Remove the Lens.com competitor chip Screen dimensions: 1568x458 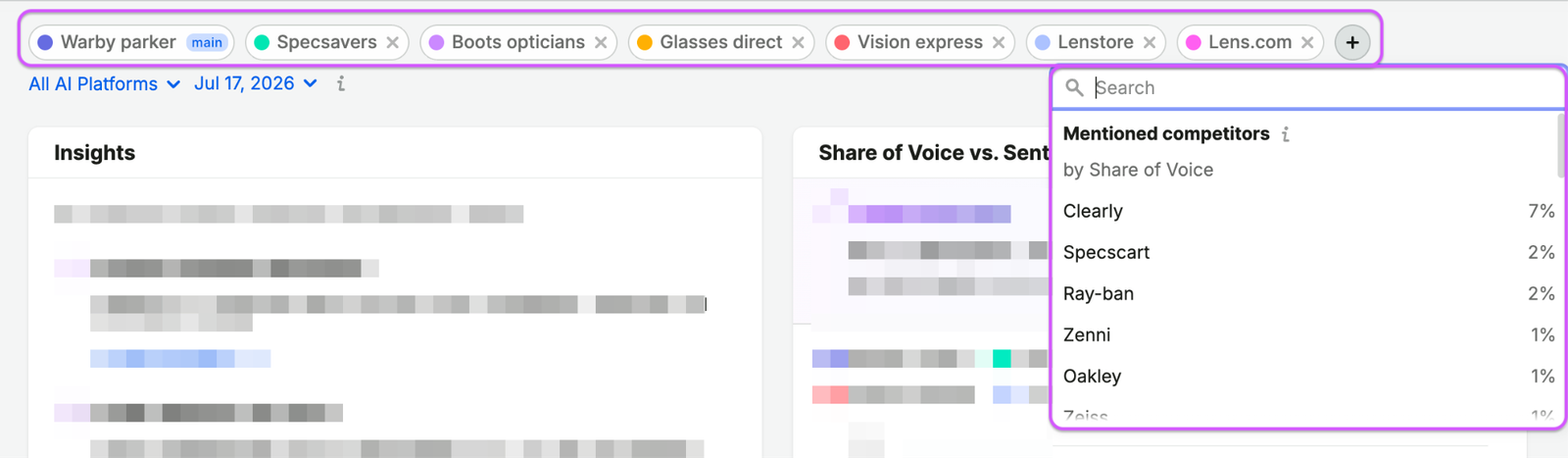(1307, 42)
